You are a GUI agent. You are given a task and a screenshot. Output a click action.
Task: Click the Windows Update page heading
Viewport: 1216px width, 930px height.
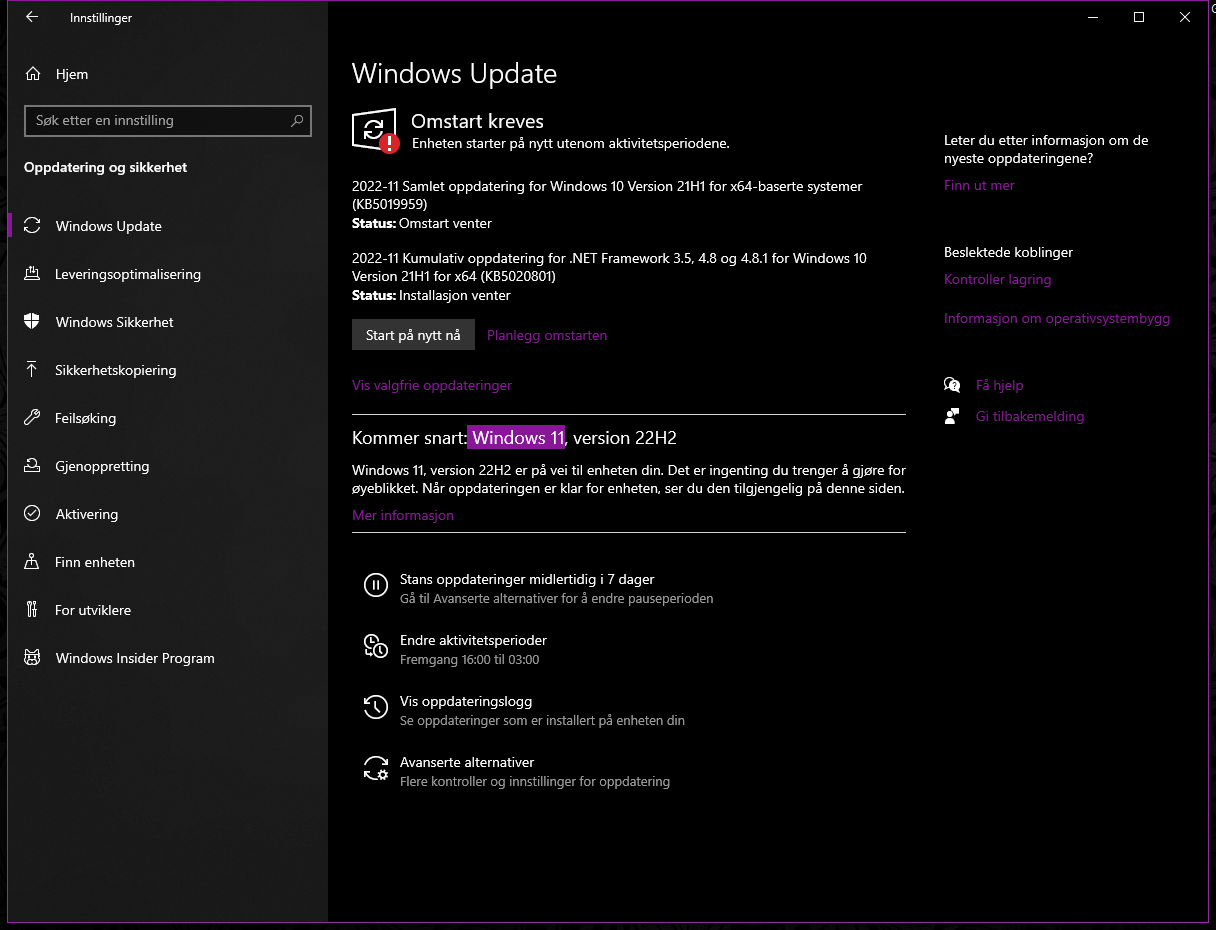(x=454, y=73)
